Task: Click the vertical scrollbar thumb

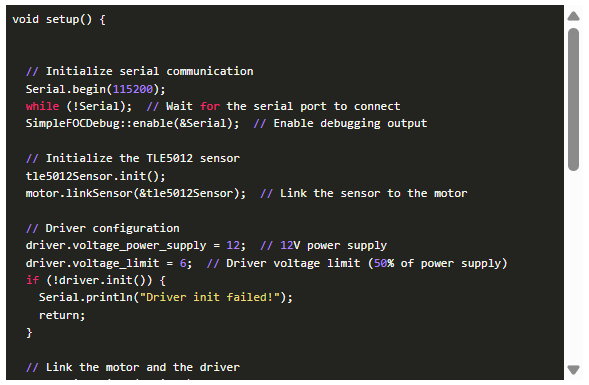Action: click(x=573, y=100)
